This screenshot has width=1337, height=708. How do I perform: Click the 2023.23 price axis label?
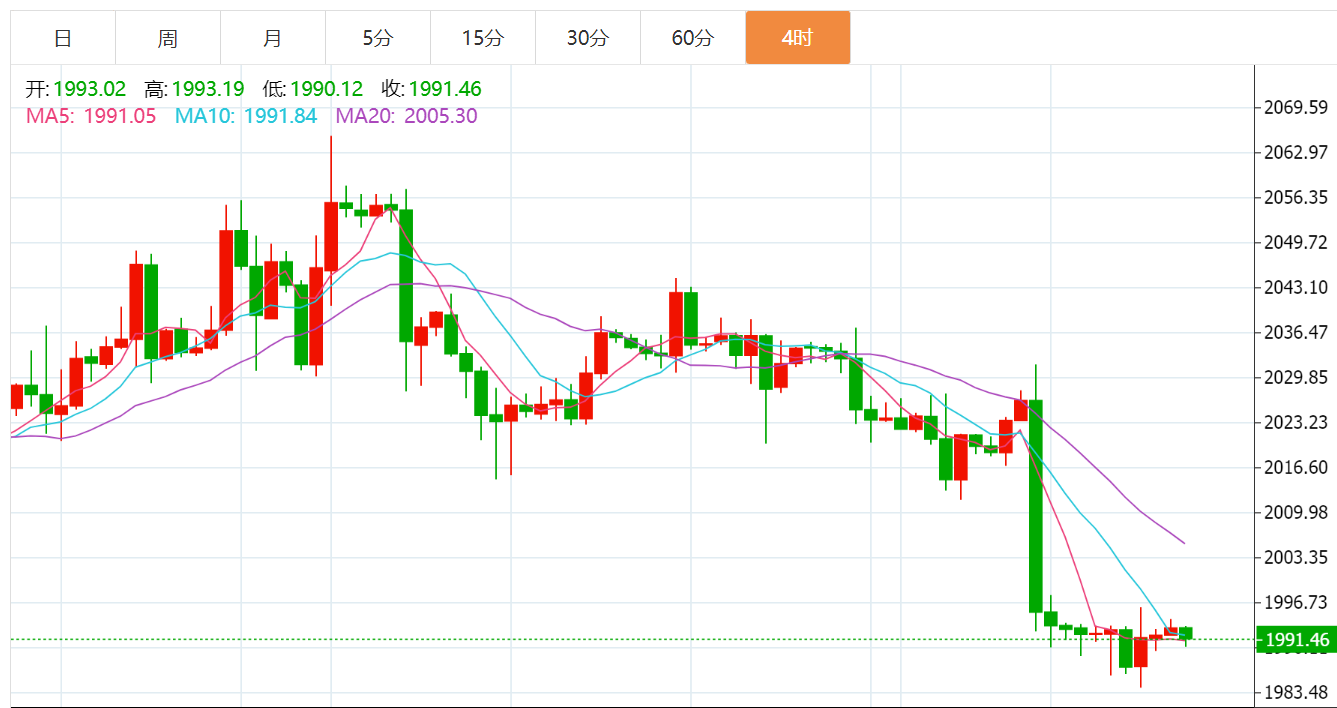tap(1297, 423)
